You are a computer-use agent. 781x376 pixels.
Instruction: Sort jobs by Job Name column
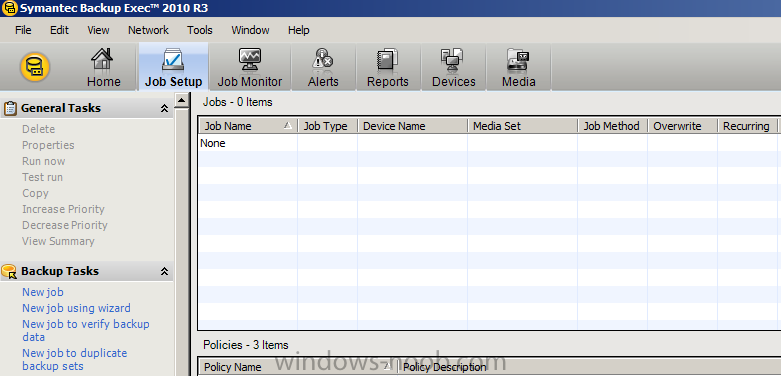(248, 126)
